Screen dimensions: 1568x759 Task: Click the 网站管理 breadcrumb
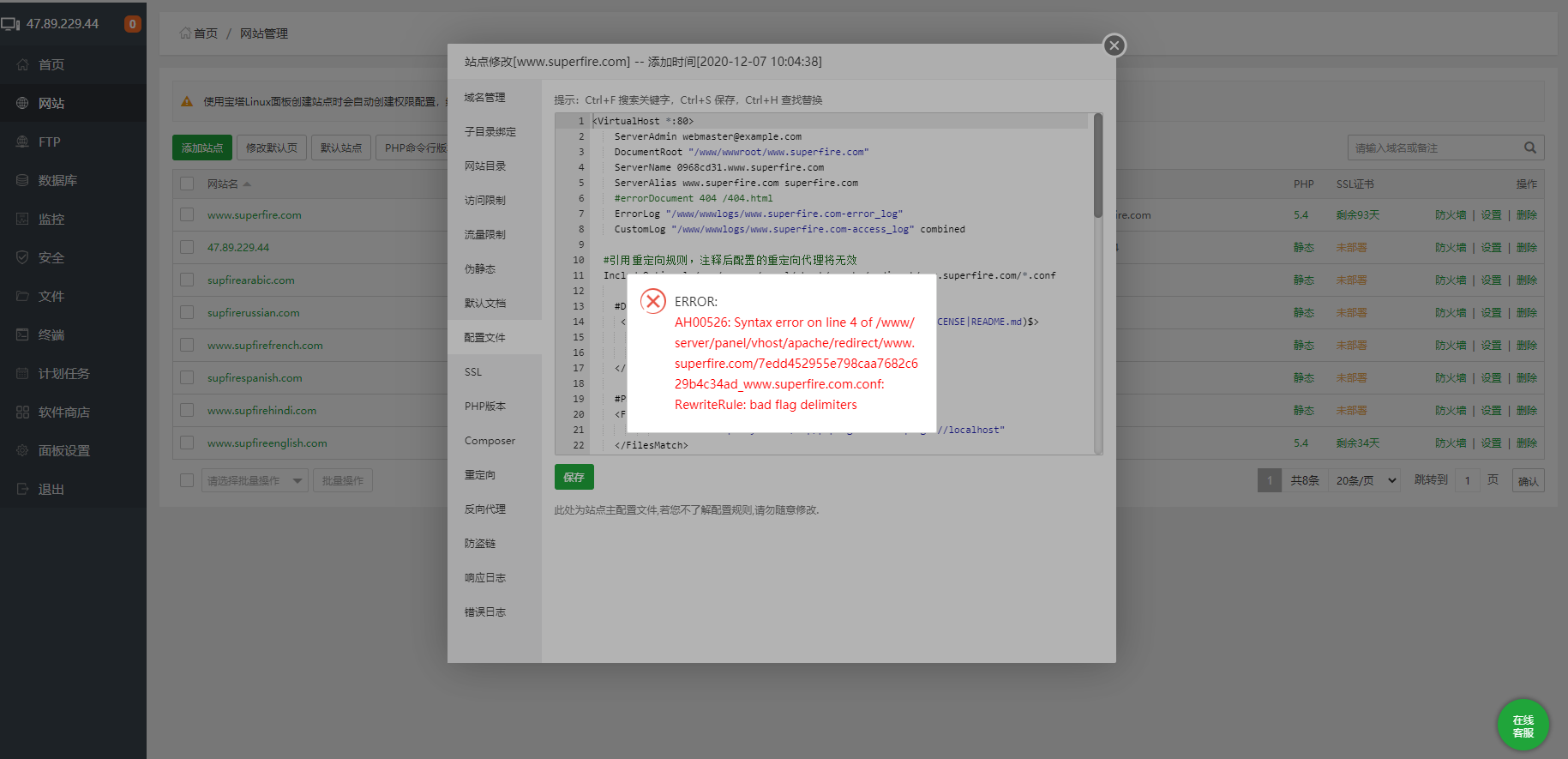[x=264, y=33]
